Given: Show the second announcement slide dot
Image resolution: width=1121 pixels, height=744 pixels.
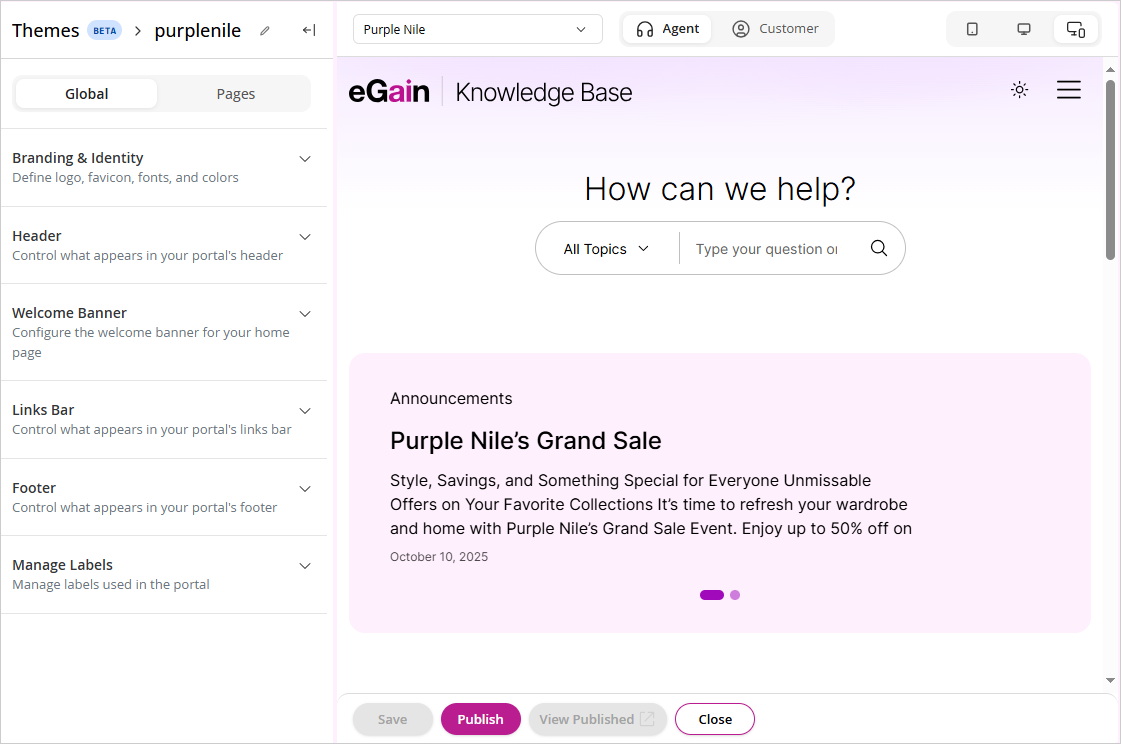Looking at the screenshot, I should point(735,595).
